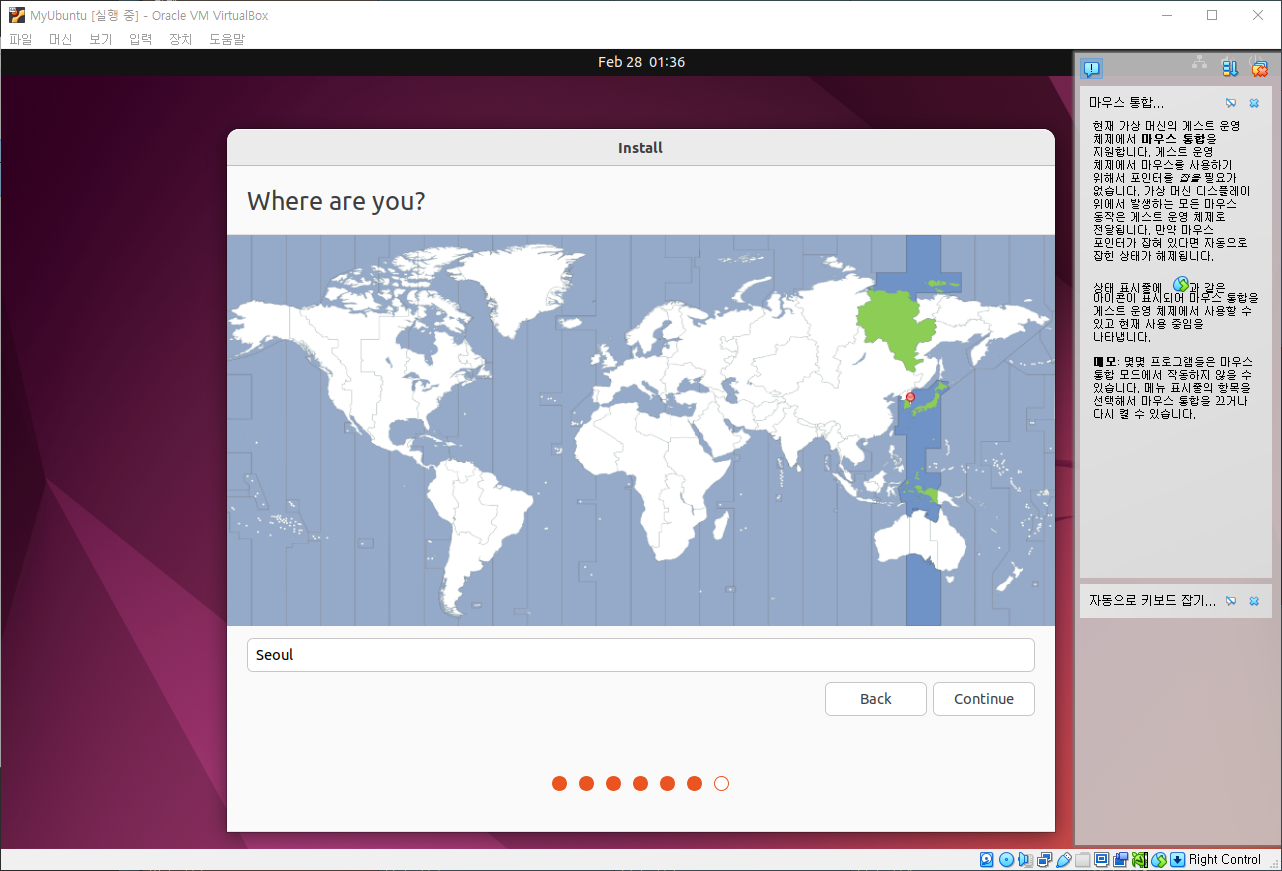Click the do-not-show-again icon on 자동으로 키보드 잡기 notification

[1231, 601]
